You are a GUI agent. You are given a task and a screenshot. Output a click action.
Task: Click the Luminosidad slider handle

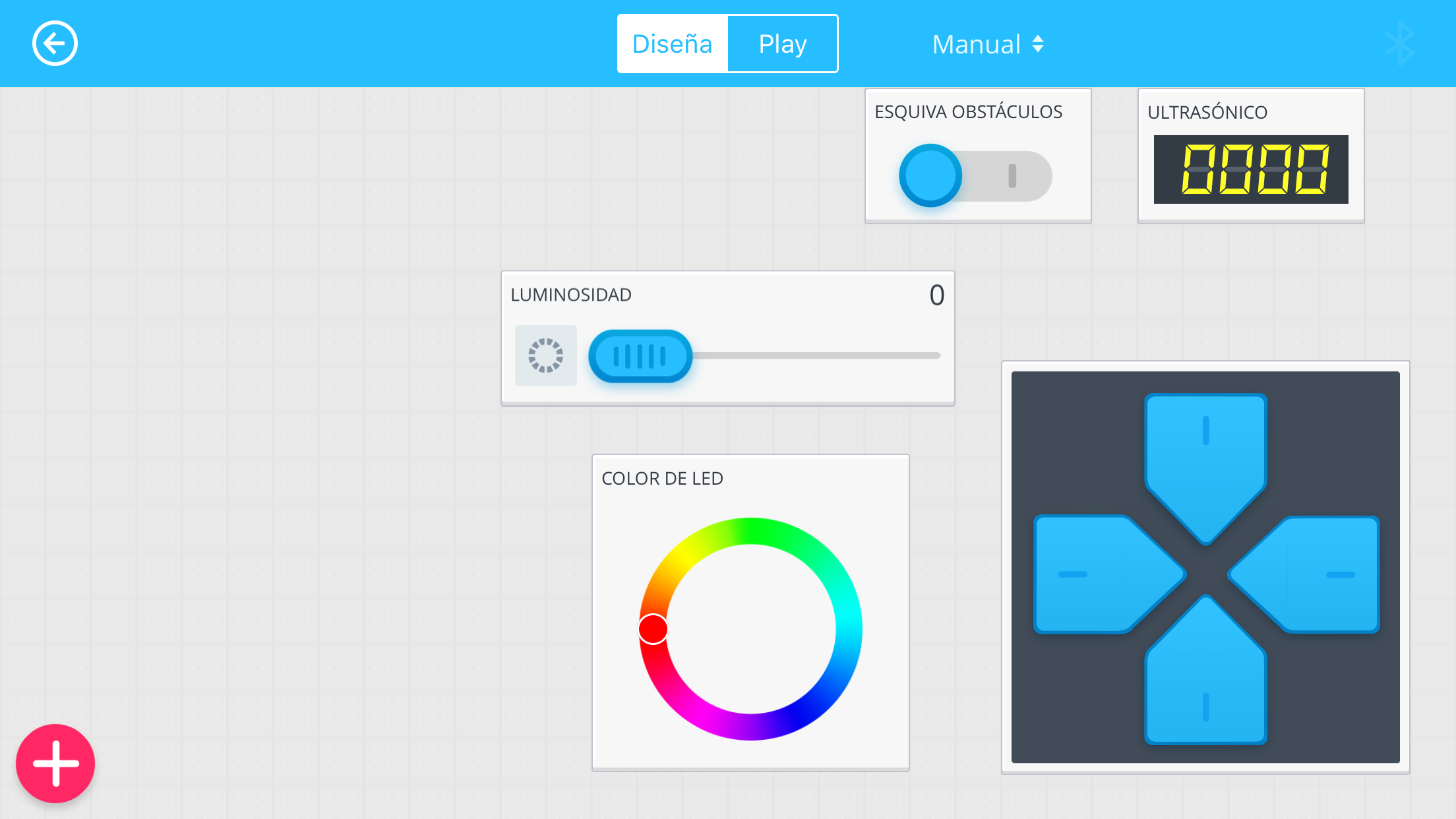pos(640,356)
